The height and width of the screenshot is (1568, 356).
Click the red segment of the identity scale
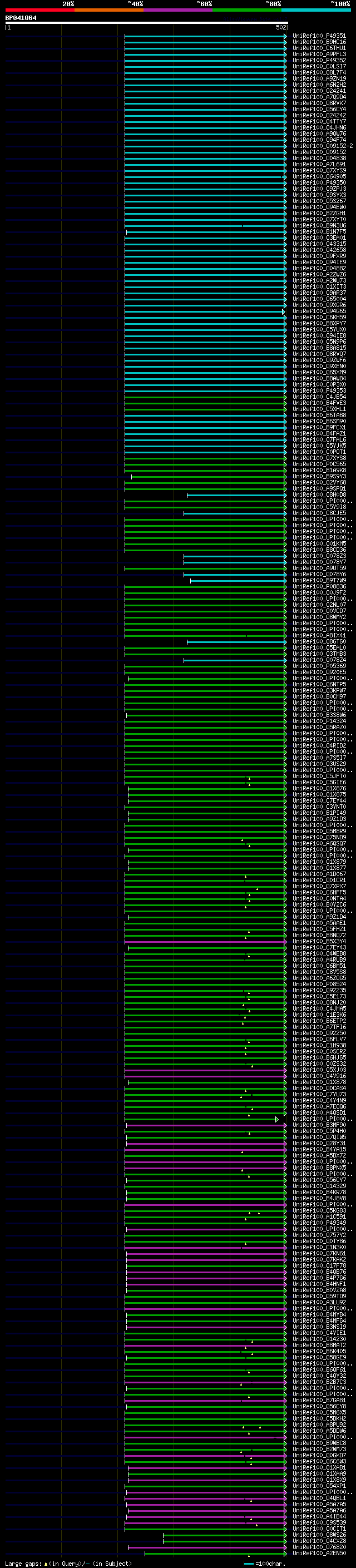tap(39, 10)
